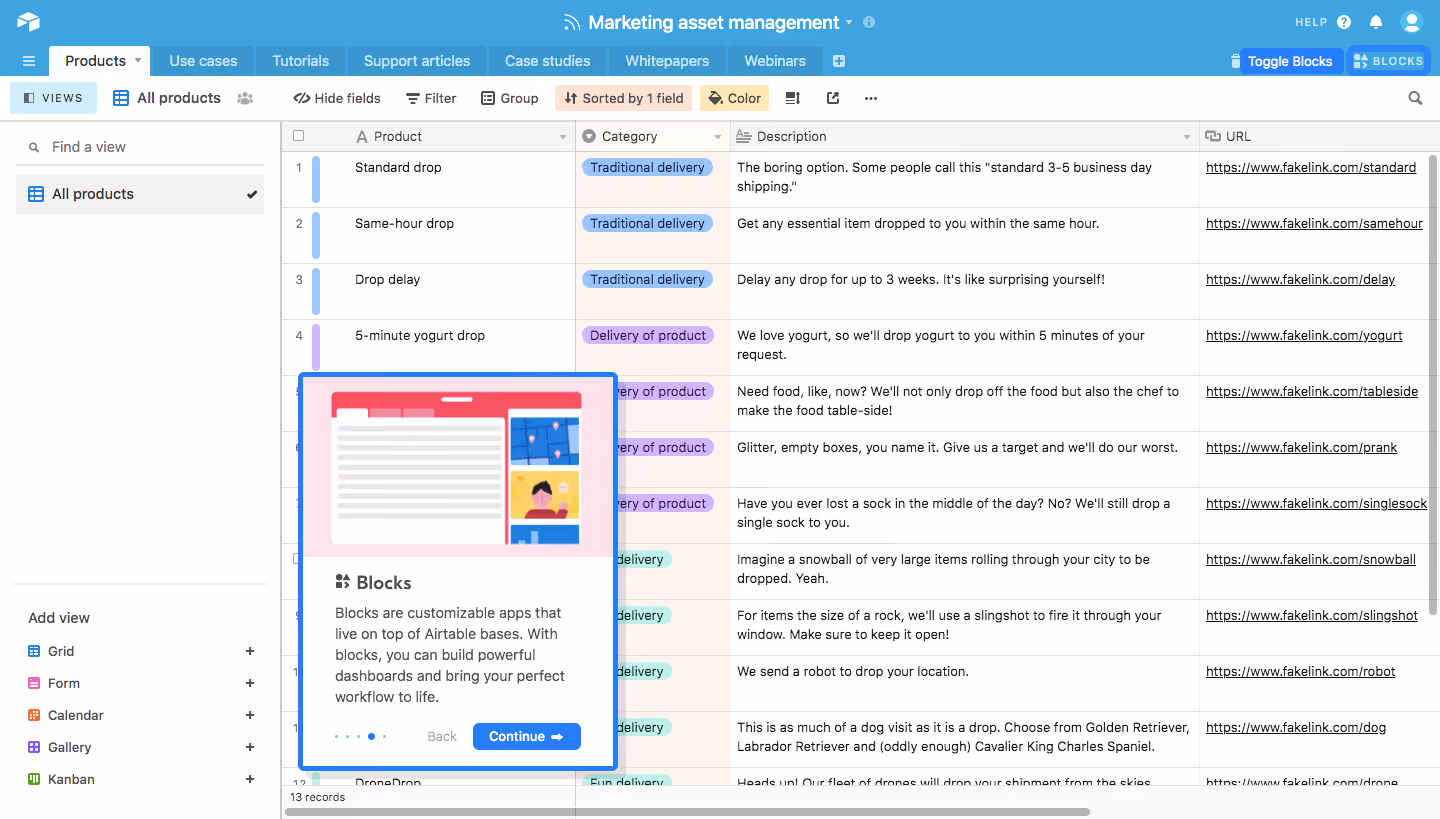Screen dimensions: 1440x819
Task: Click the share view icon
Action: (x=833, y=98)
